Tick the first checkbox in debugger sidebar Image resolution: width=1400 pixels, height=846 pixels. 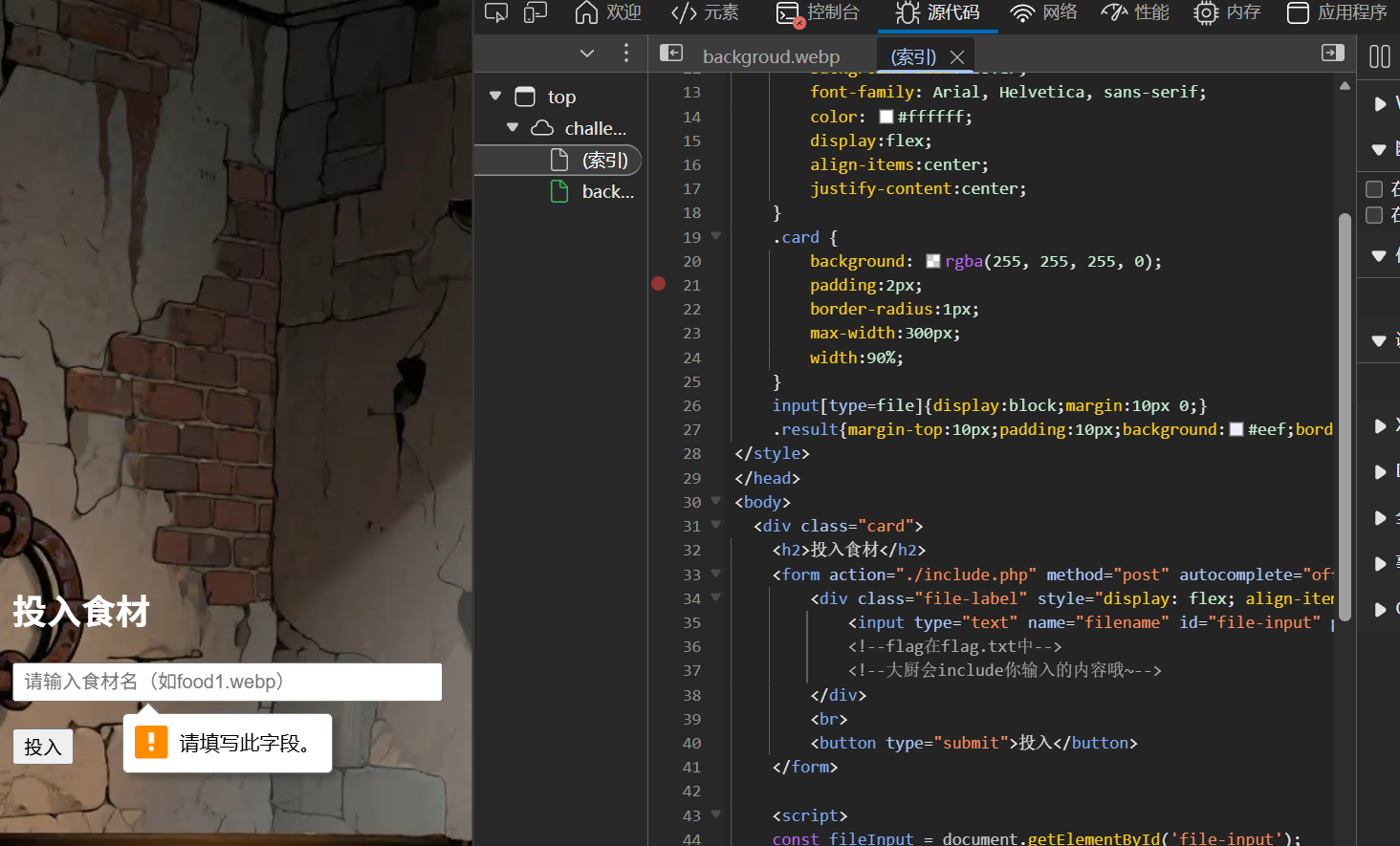click(1374, 189)
